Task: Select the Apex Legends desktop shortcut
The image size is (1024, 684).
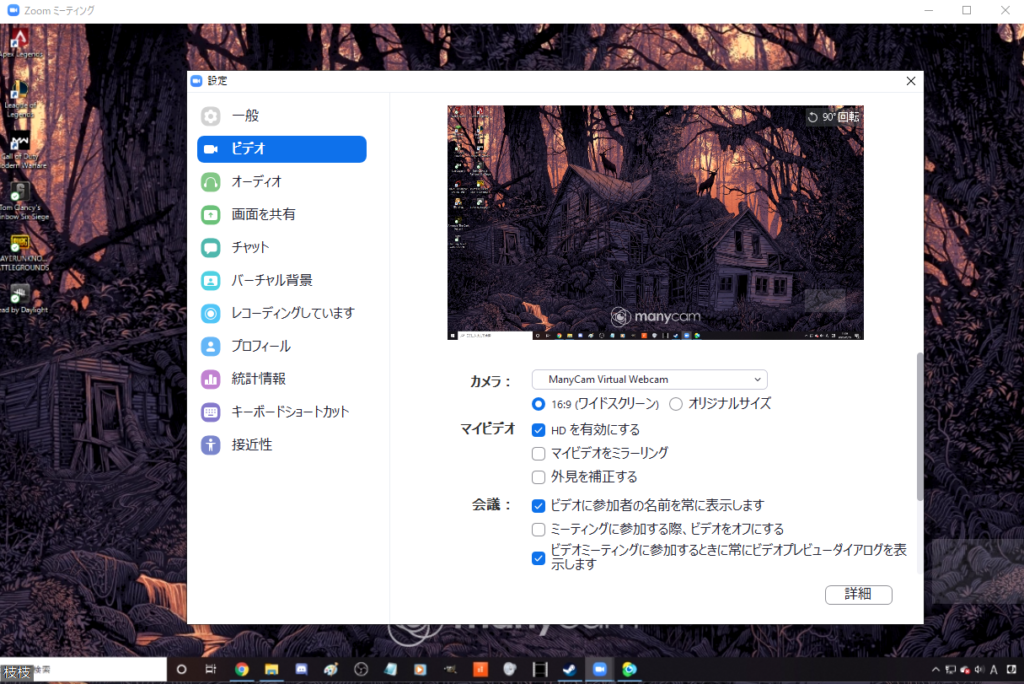Action: pyautogui.click(x=20, y=44)
